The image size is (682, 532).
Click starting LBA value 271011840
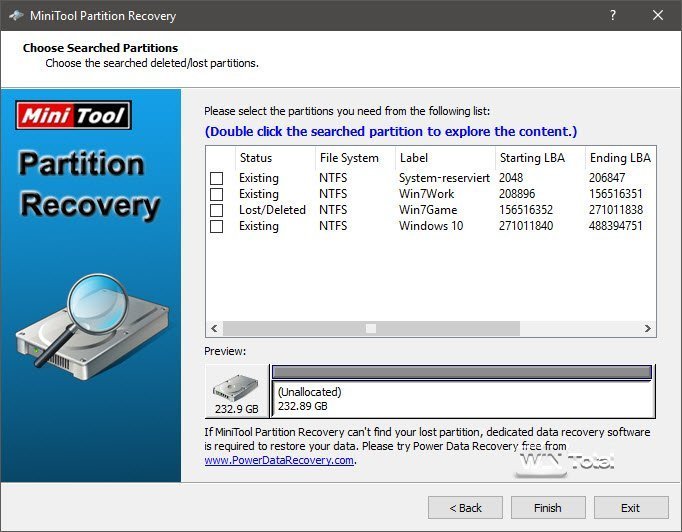pos(526,226)
